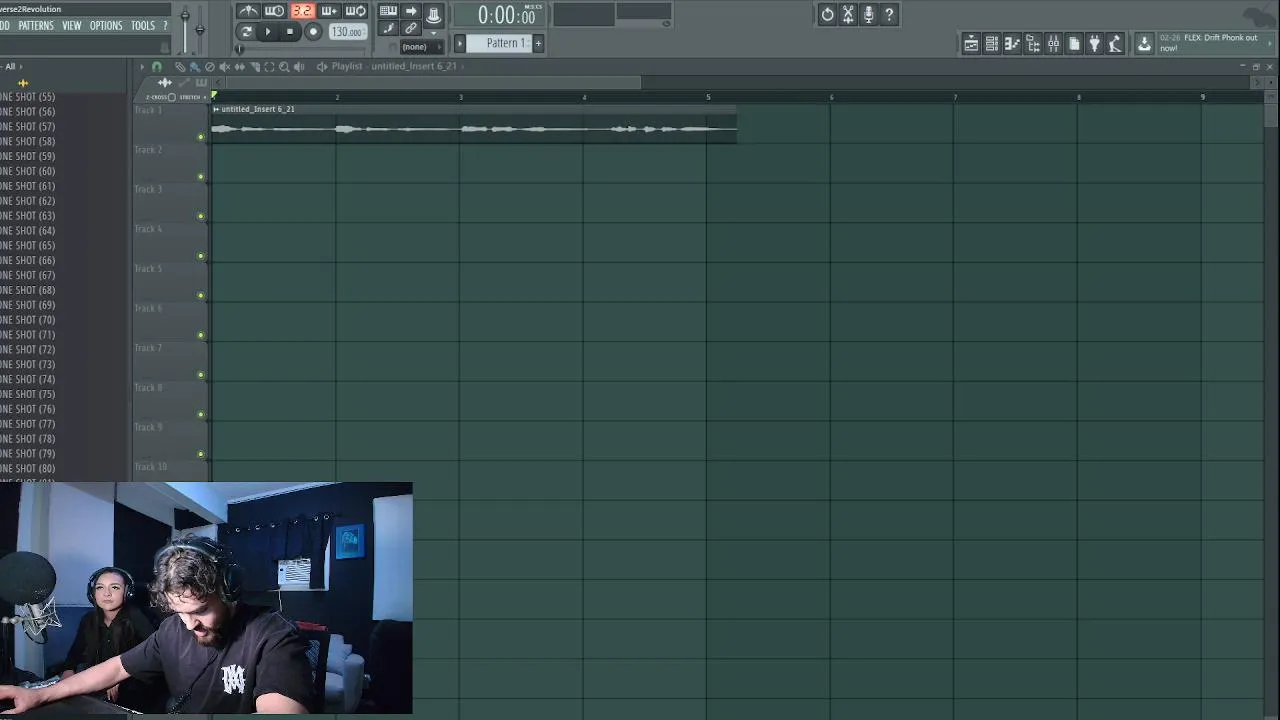
Task: Toggle loop recording icon
Action: [x=355, y=11]
